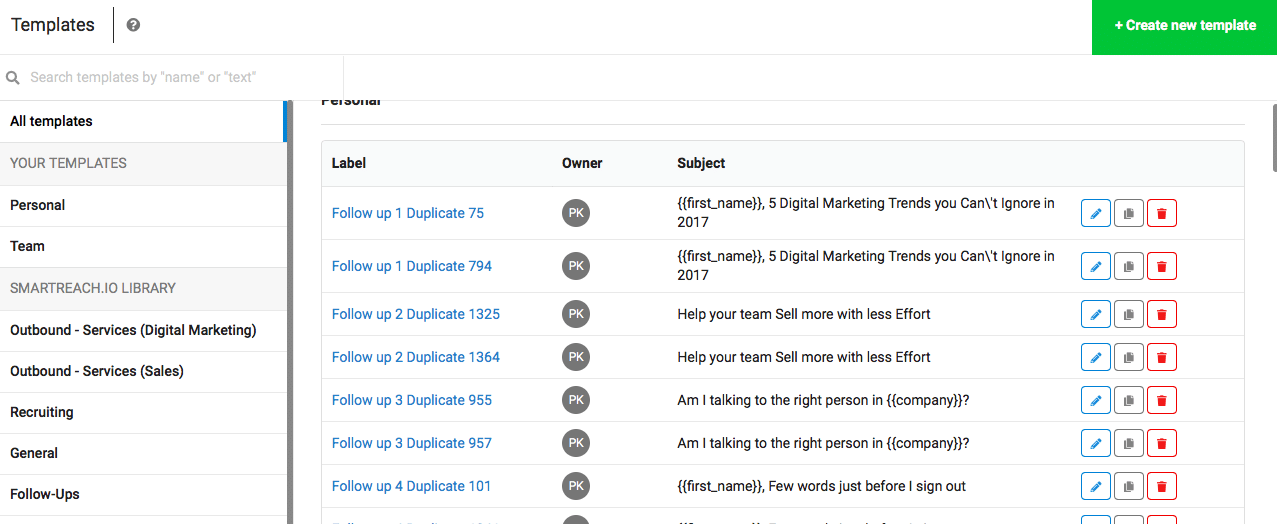Edit Follow up 1 Duplicate 794 template
This screenshot has height=524, width=1277.
[1096, 266]
